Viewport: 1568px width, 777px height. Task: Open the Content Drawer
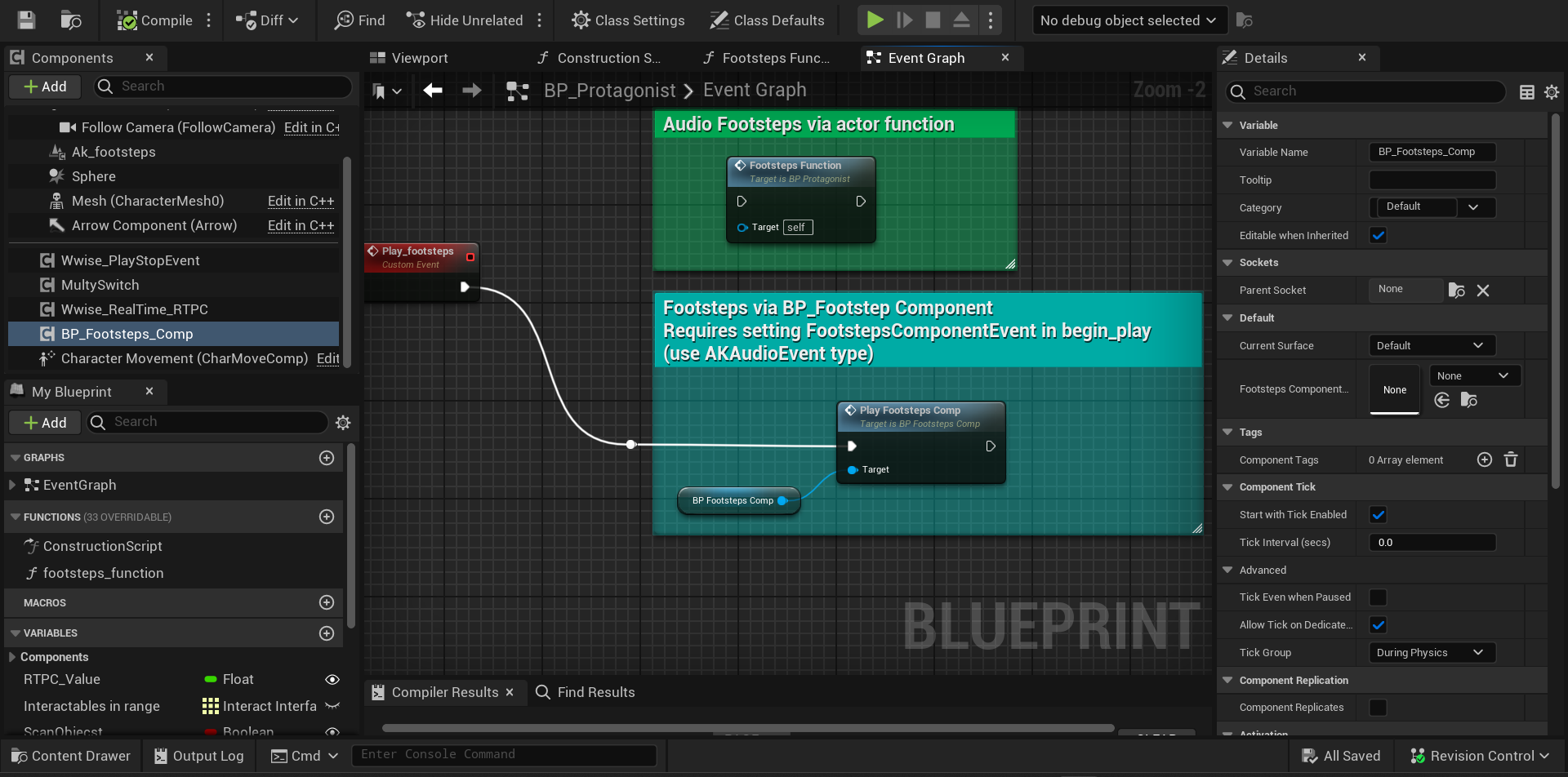71,756
